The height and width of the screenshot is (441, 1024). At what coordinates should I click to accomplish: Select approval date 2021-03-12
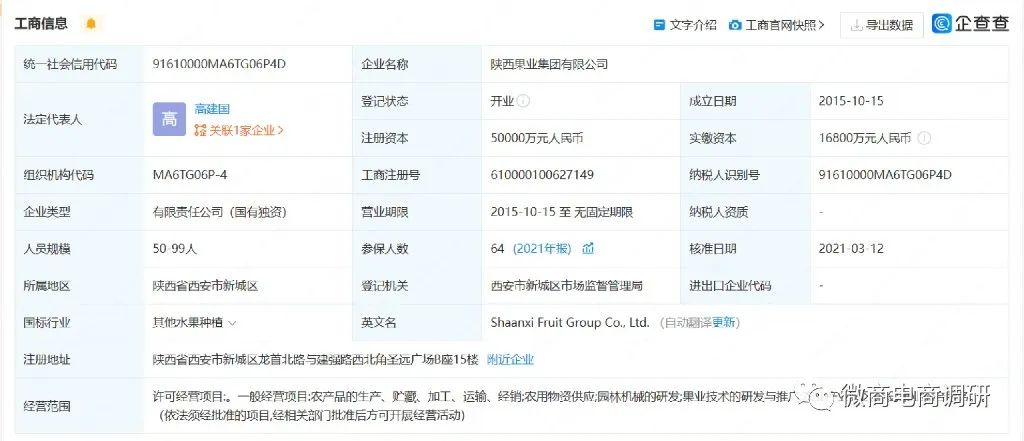pos(851,248)
